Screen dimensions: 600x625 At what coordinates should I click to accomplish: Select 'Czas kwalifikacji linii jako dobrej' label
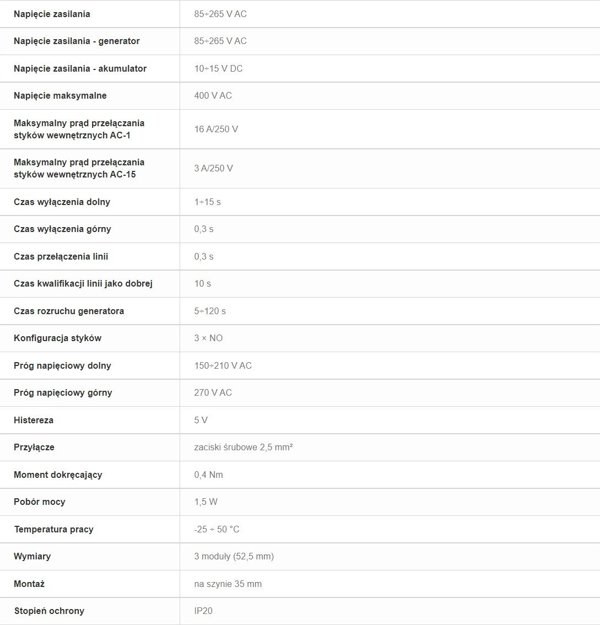tap(83, 284)
